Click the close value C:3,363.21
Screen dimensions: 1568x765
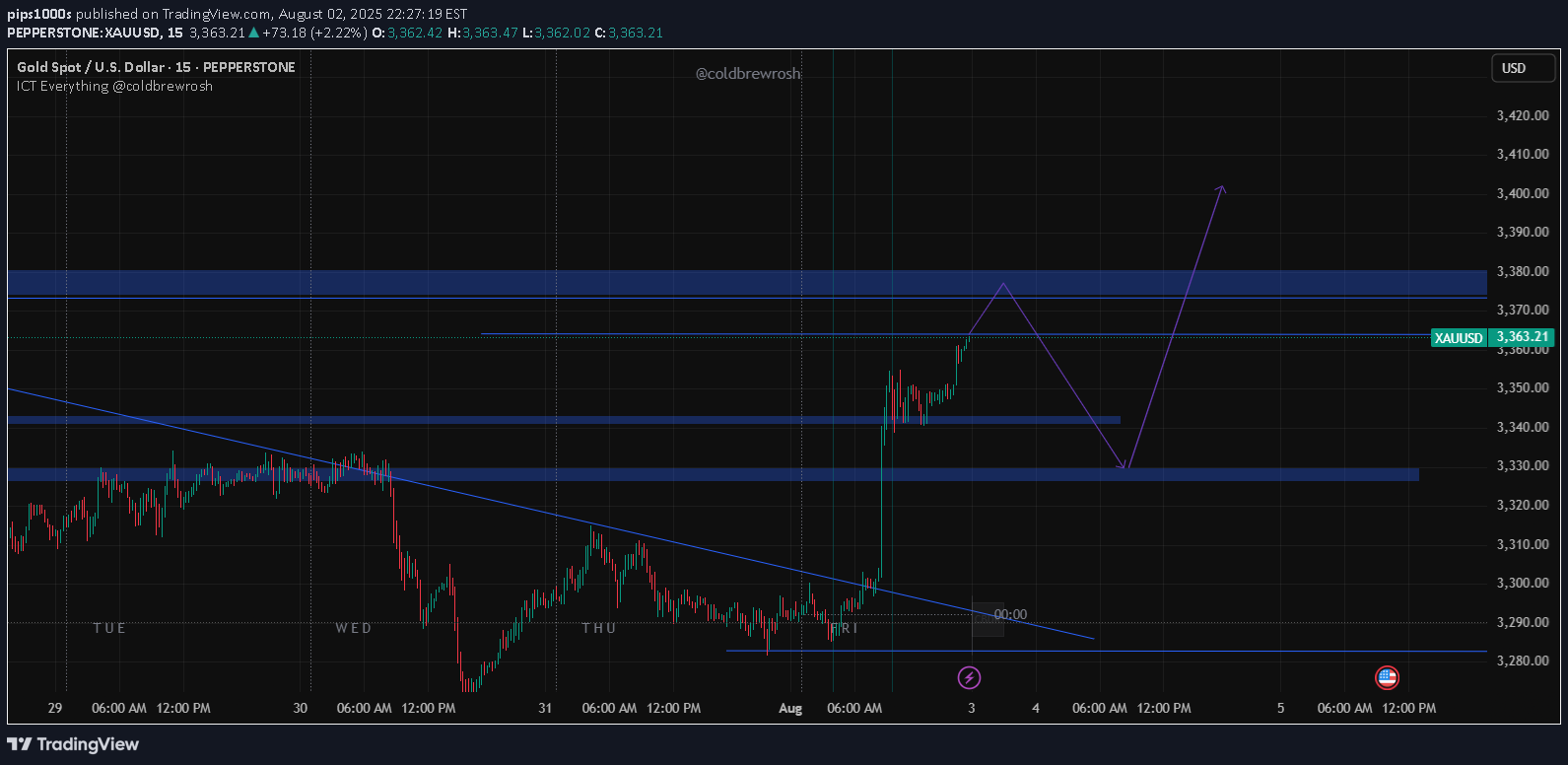pos(629,33)
